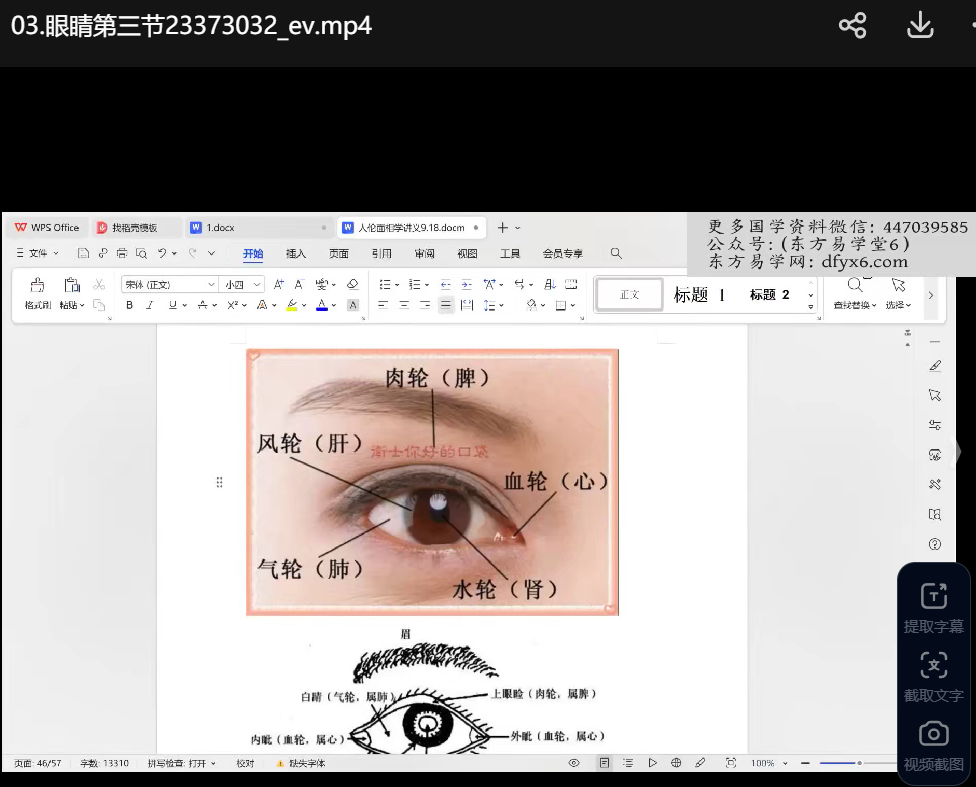Toggle bold formatting with the B button

pyautogui.click(x=129, y=305)
